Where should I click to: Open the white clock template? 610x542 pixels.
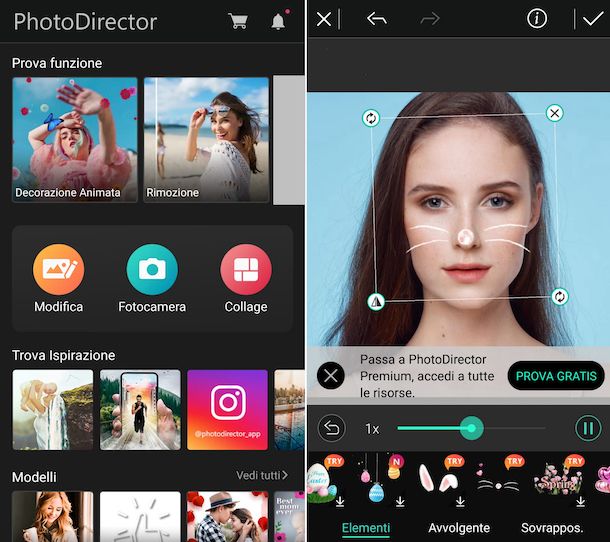pos(140,516)
